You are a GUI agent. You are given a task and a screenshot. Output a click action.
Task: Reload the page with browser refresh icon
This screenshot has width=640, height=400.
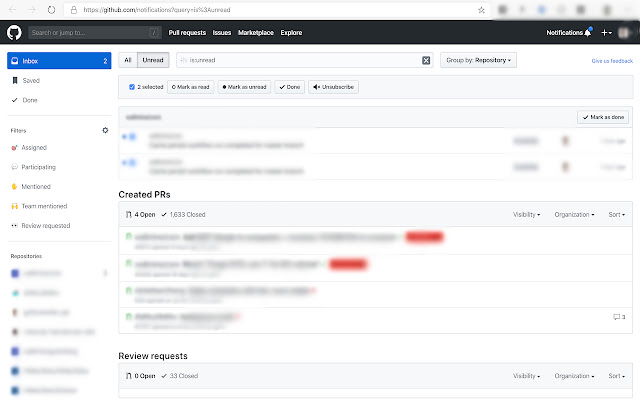(51, 10)
